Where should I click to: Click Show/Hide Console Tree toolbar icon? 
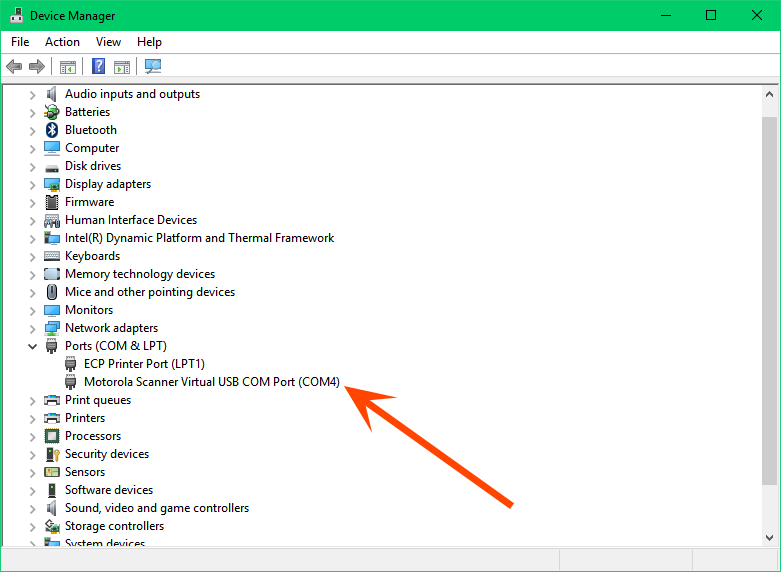pyautogui.click(x=68, y=67)
